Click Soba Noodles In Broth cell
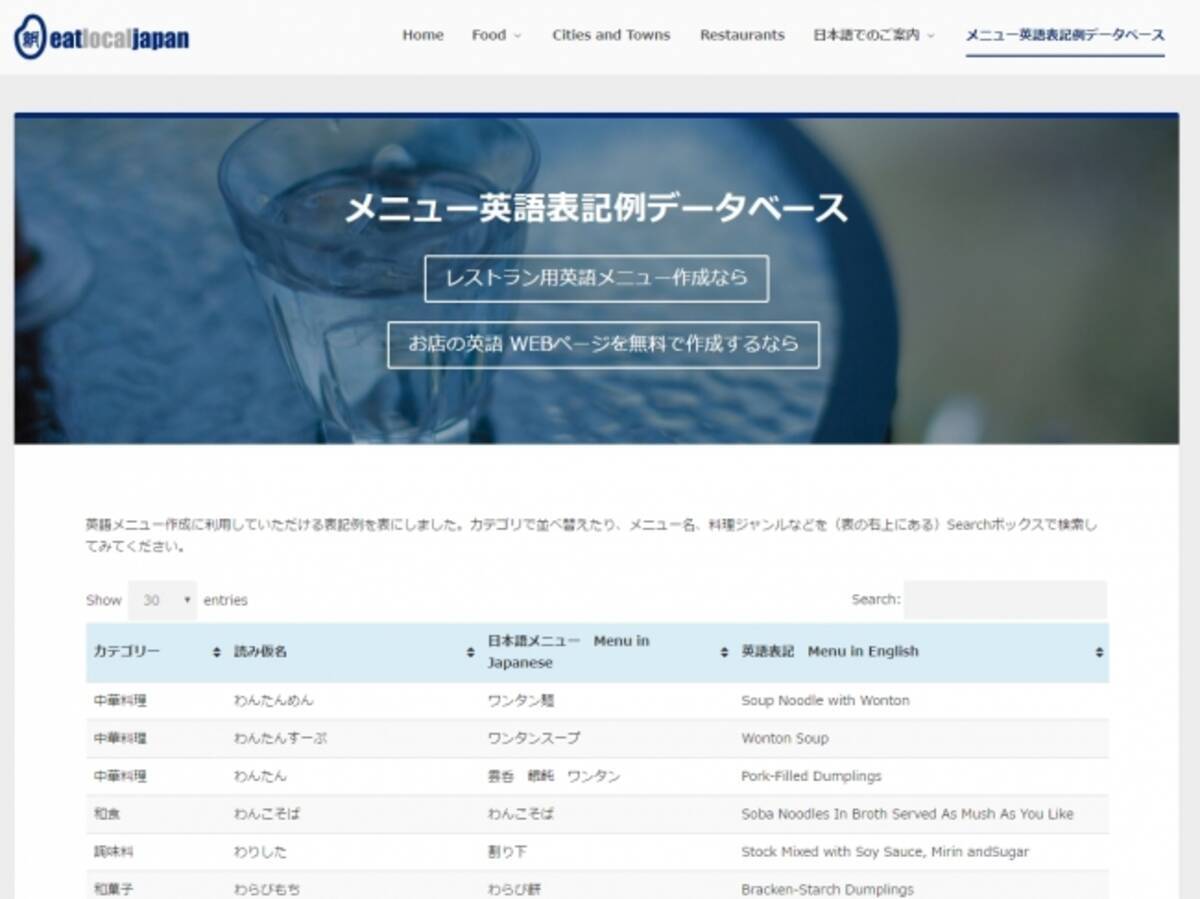 (x=907, y=815)
